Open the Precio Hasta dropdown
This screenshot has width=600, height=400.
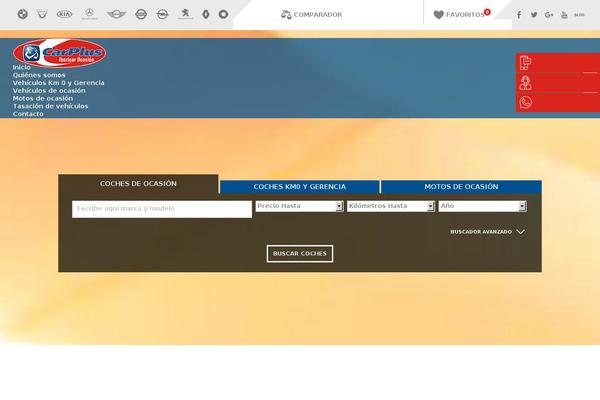(x=299, y=206)
